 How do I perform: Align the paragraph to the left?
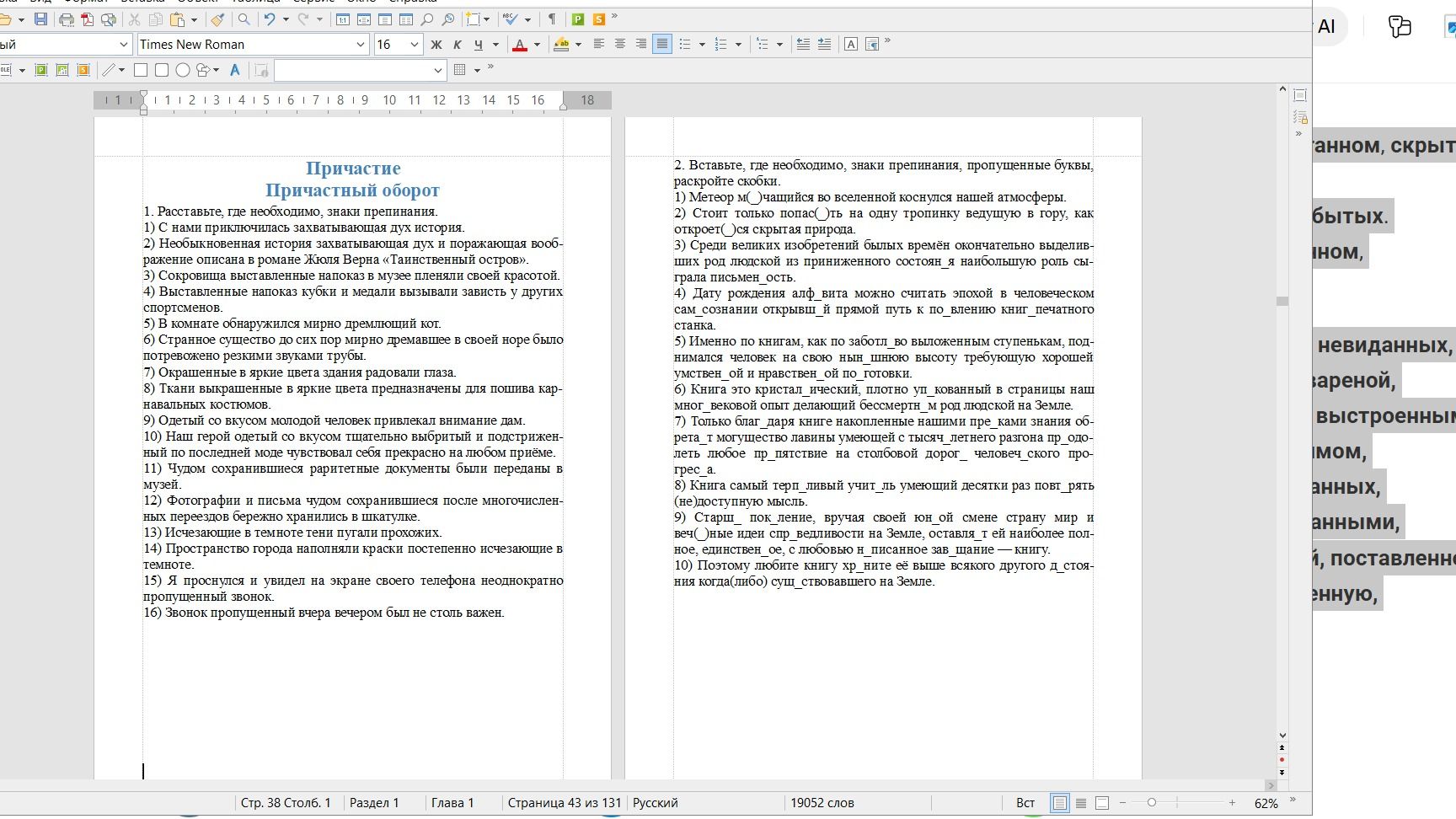599,45
